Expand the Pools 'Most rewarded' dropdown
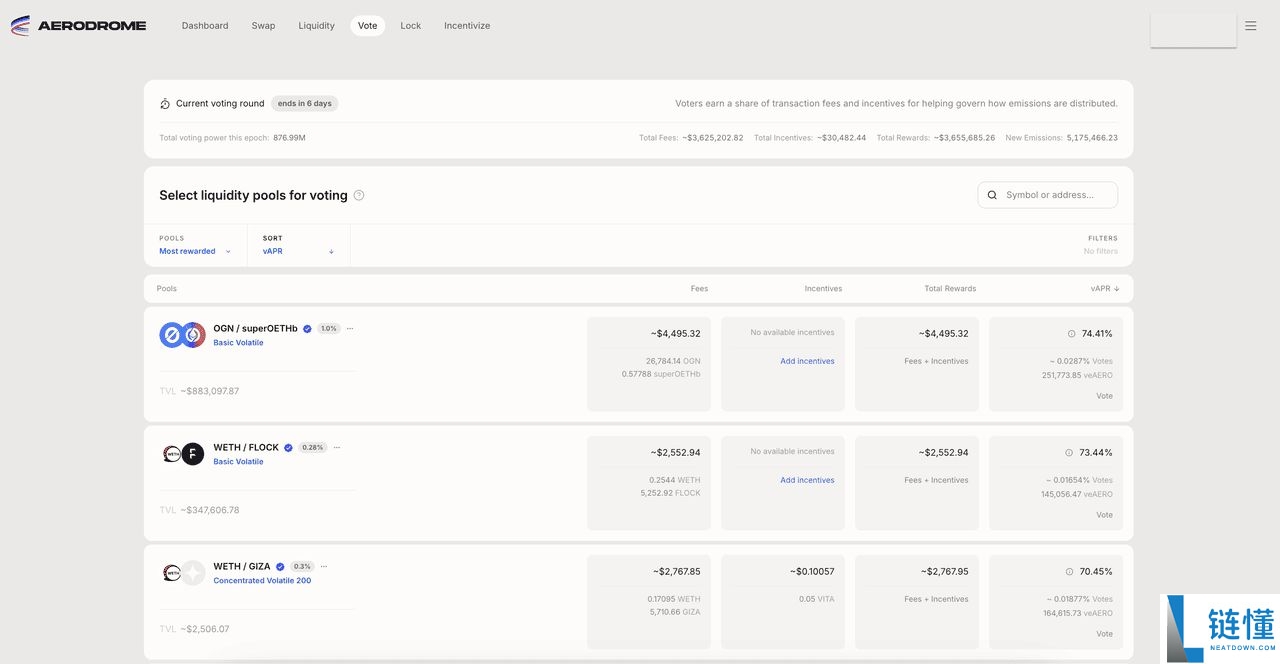 (195, 251)
